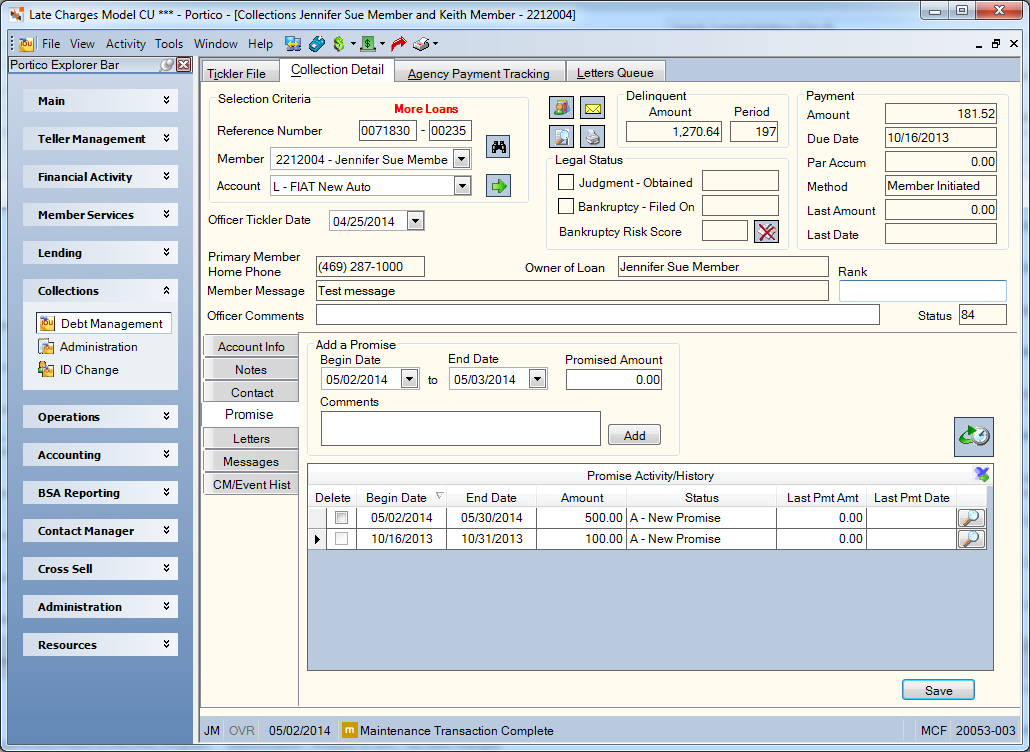Click the red arrow toolbar icon
This screenshot has height=752, width=1030.
[398, 44]
